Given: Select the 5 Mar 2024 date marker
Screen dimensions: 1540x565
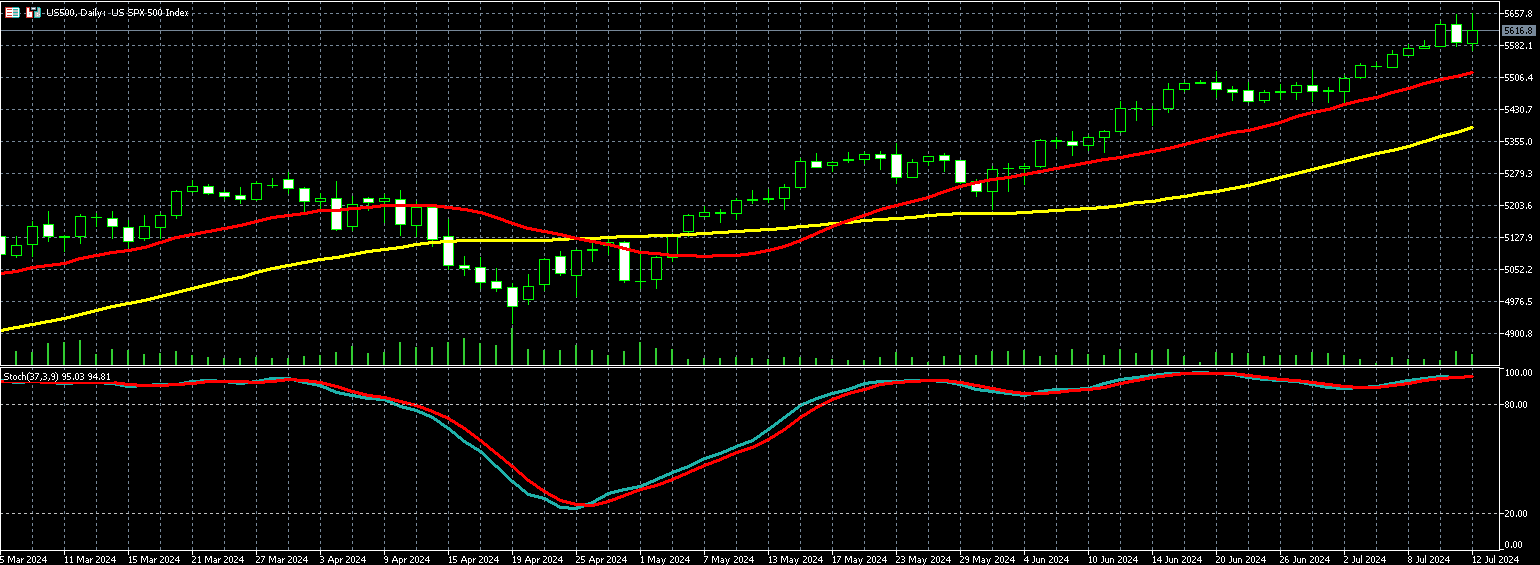Looking at the screenshot, I should (22, 558).
